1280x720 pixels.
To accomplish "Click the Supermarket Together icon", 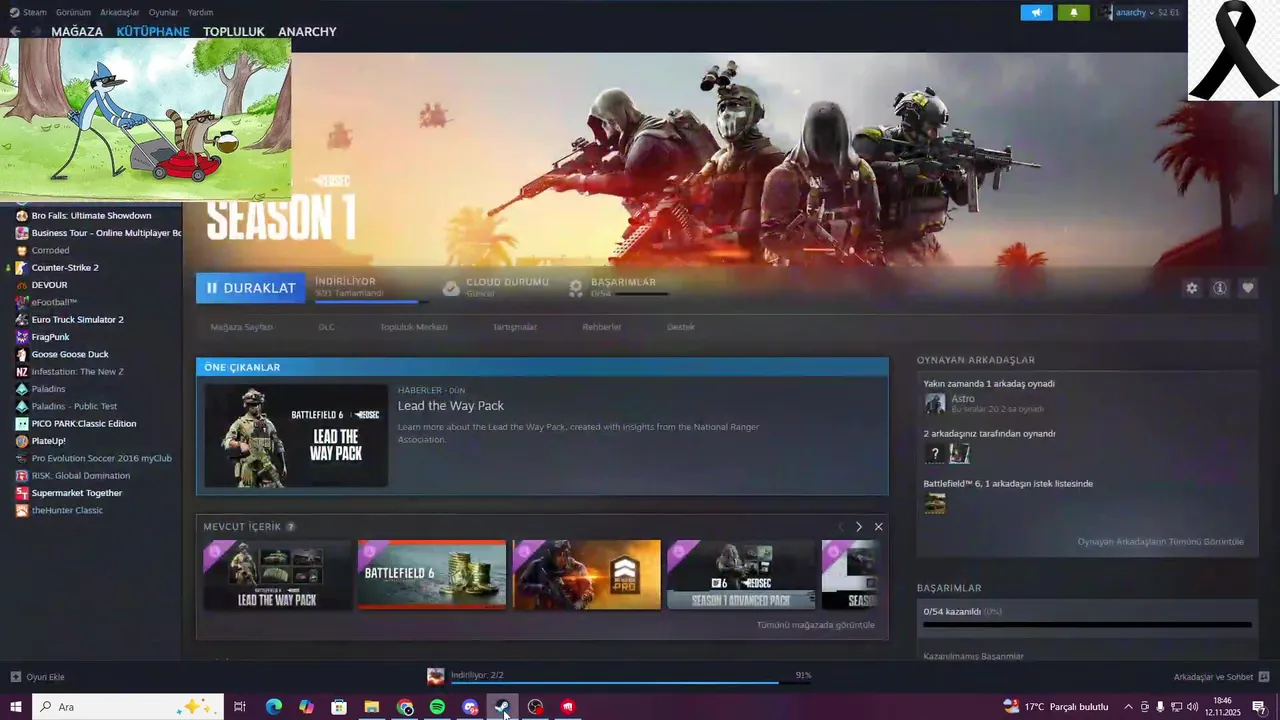I will click(22, 493).
